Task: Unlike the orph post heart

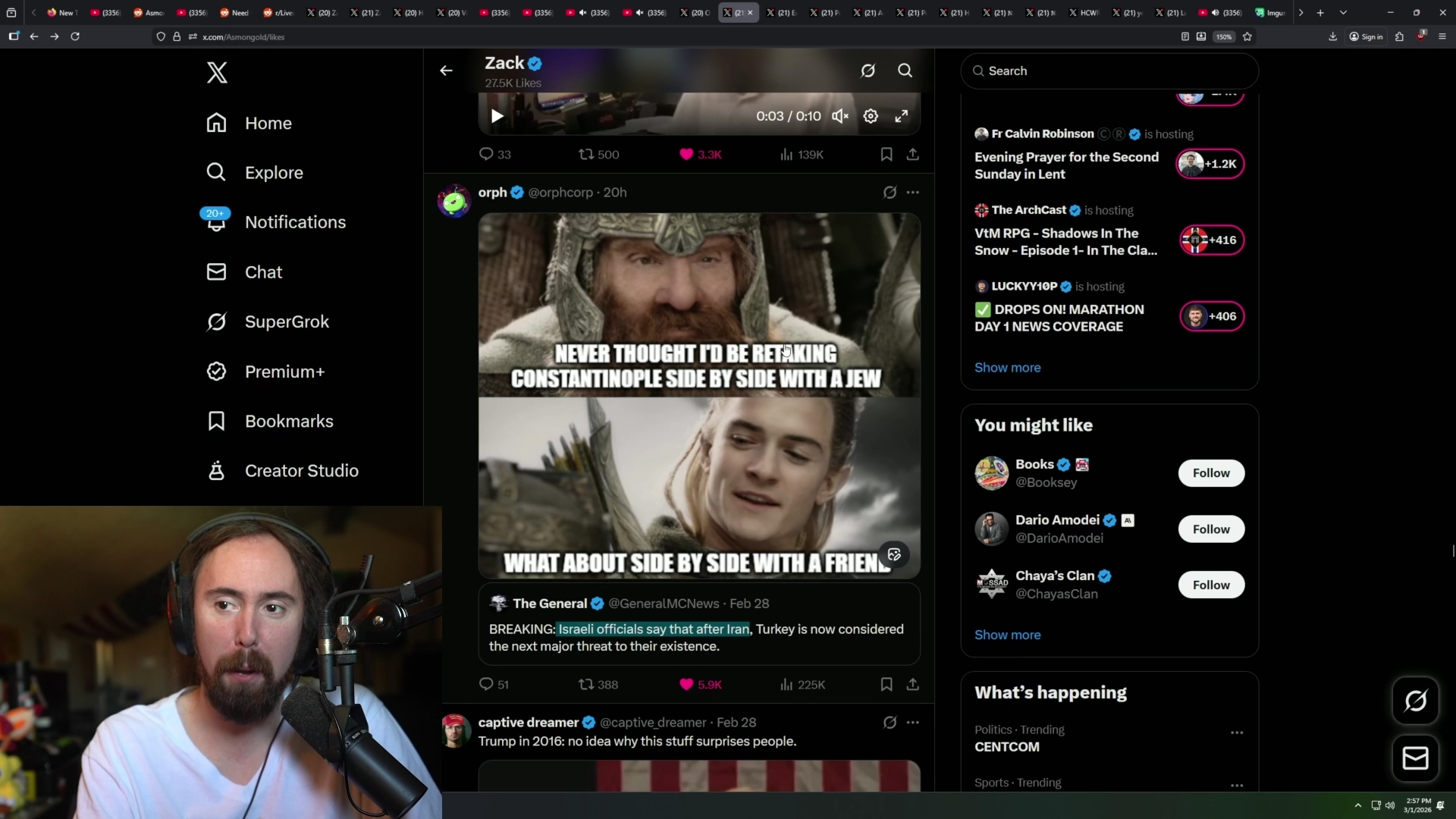Action: click(686, 684)
